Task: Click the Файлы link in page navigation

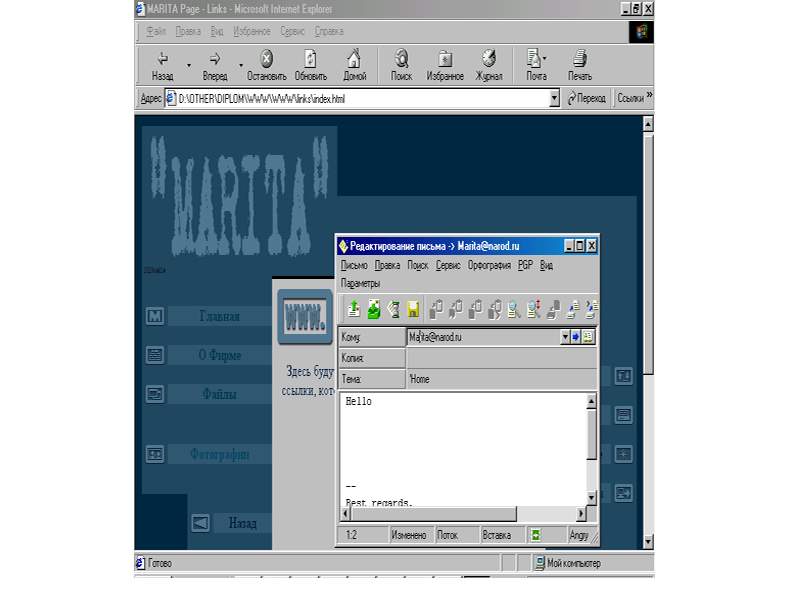Action: 220,394
